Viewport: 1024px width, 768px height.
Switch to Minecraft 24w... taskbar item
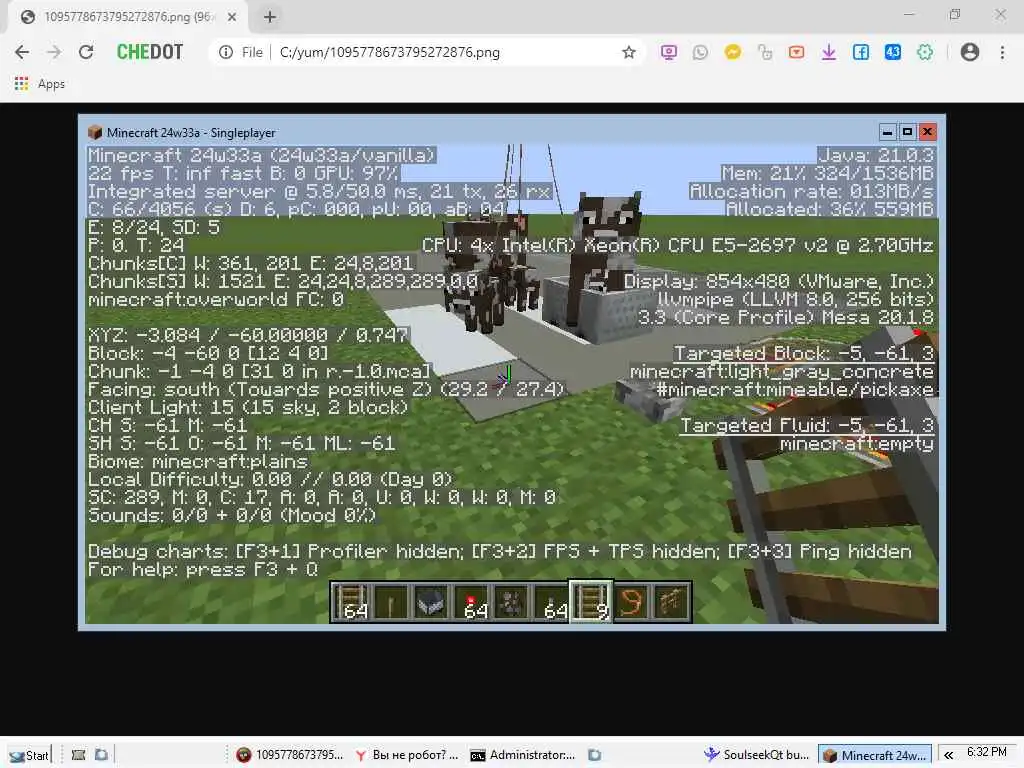coord(875,755)
